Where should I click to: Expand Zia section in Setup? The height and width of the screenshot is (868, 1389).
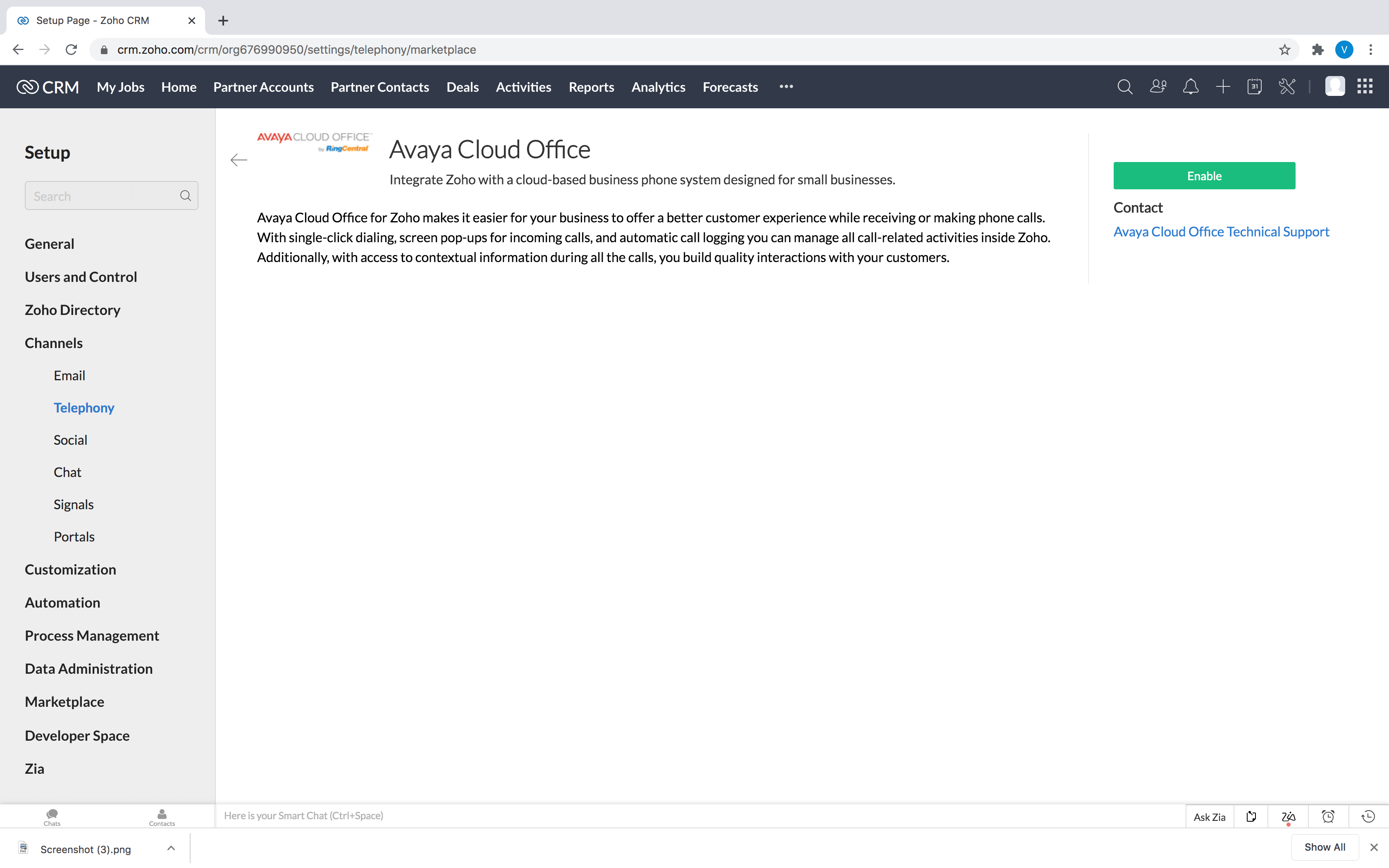point(34,769)
